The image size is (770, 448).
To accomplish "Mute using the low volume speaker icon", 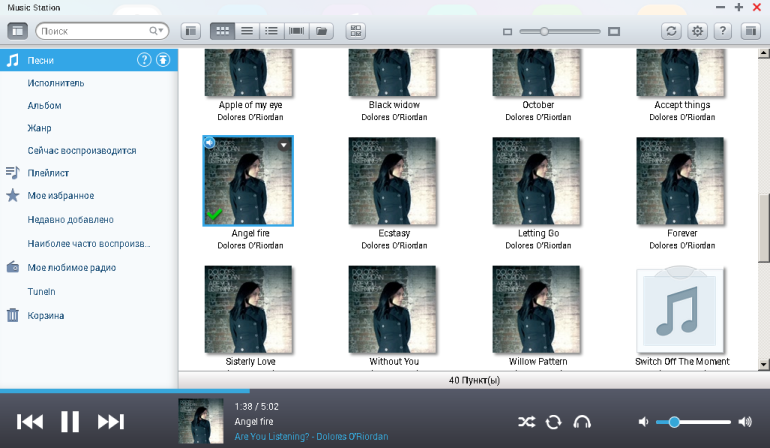I will pyautogui.click(x=643, y=421).
